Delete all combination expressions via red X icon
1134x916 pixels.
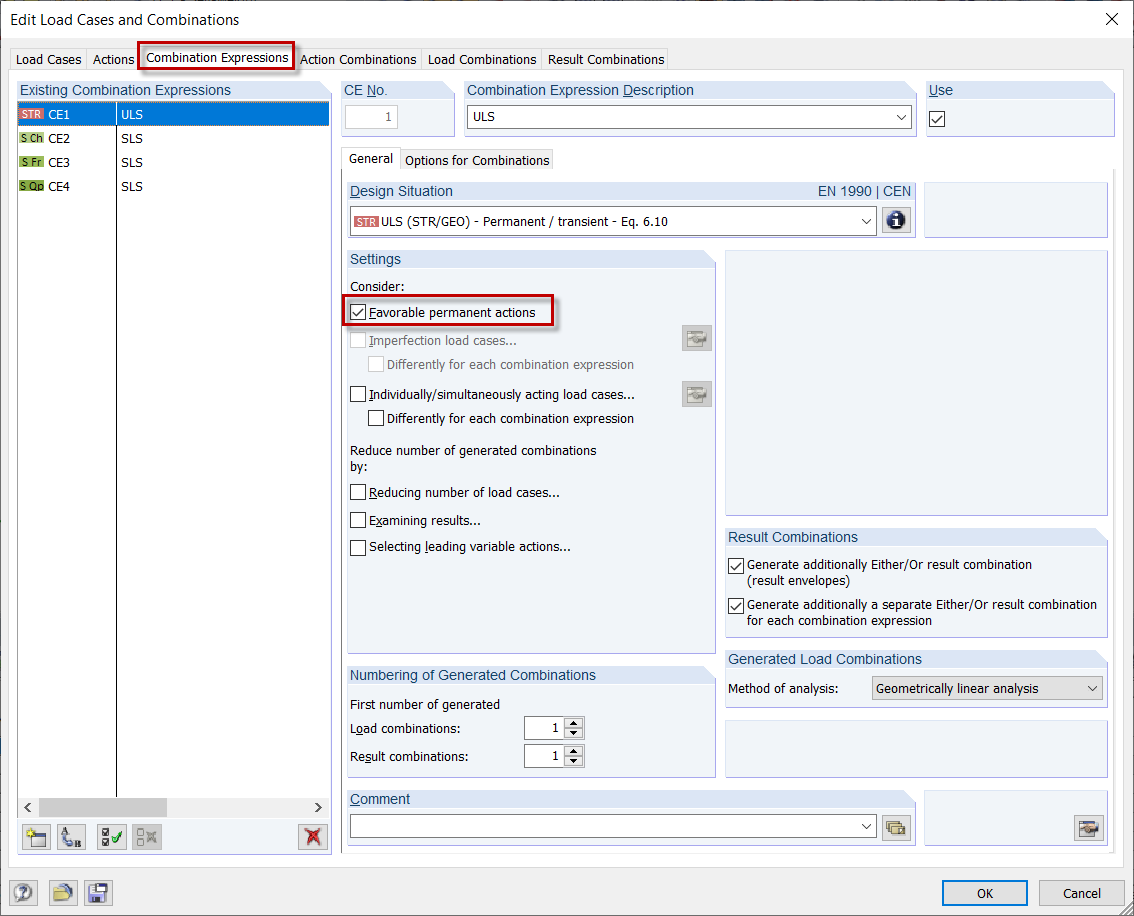[312, 837]
